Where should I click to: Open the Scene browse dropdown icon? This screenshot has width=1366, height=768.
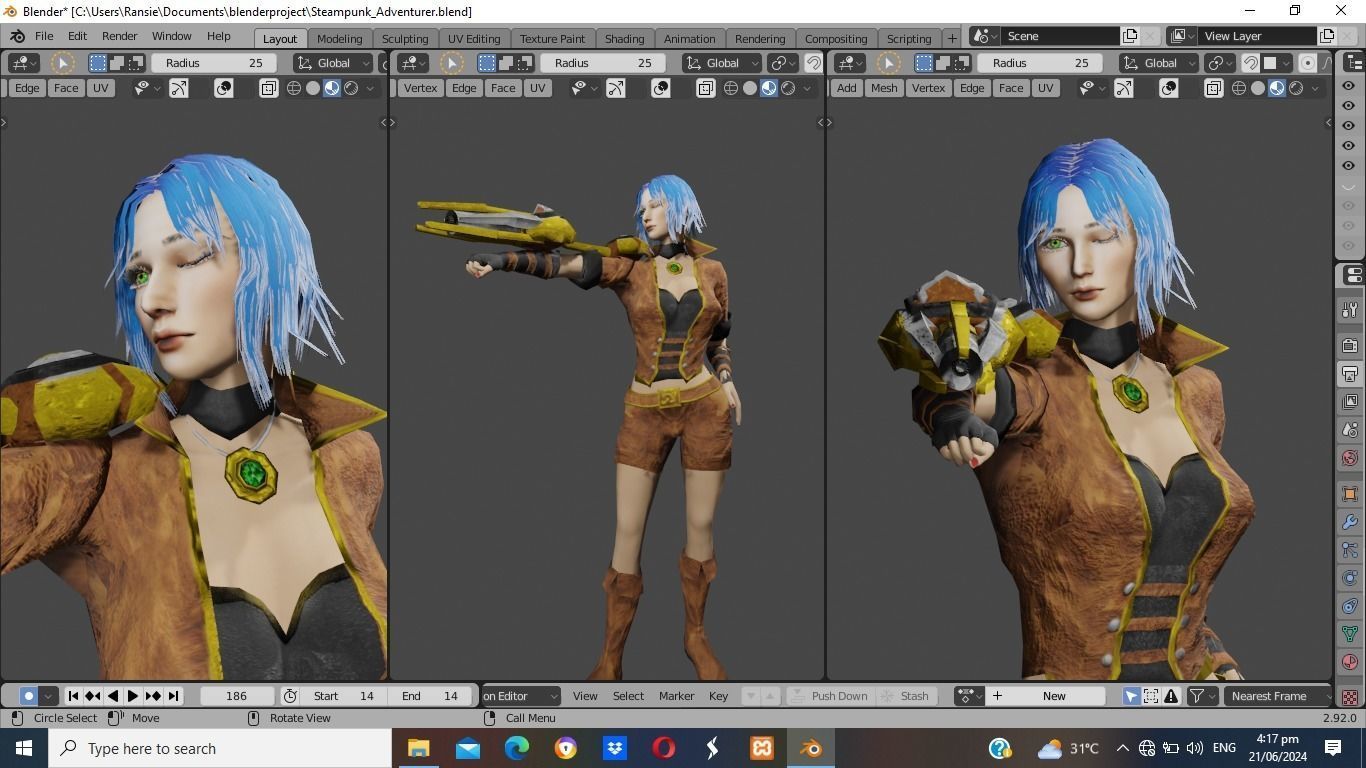point(984,36)
